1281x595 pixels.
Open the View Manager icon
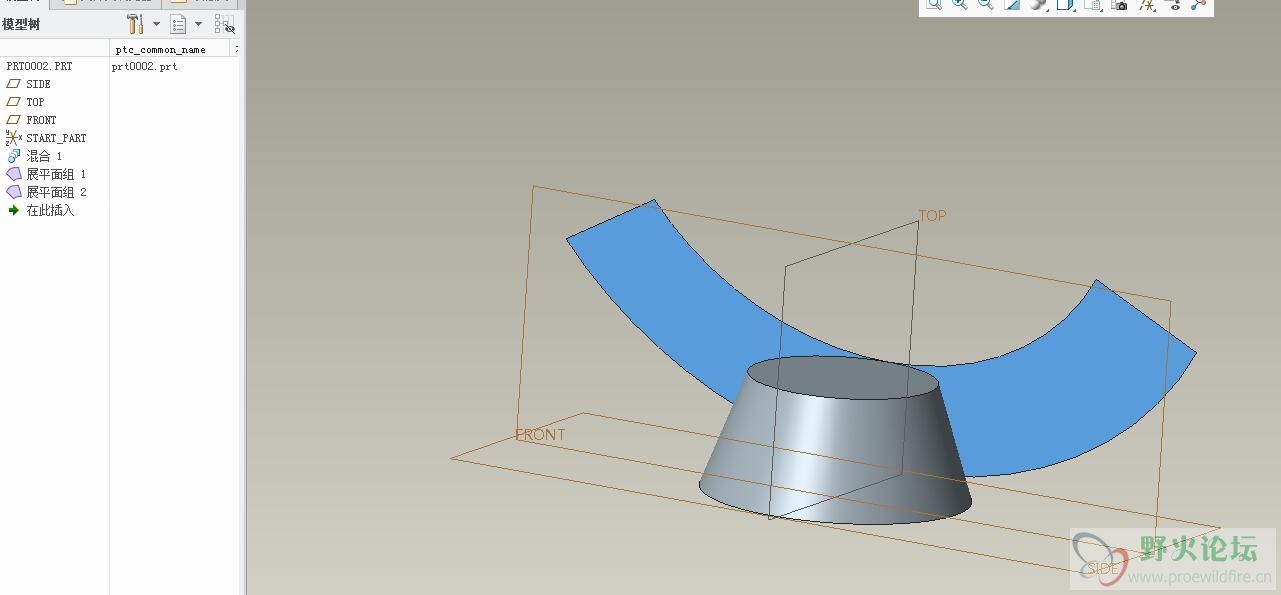pos(1093,5)
